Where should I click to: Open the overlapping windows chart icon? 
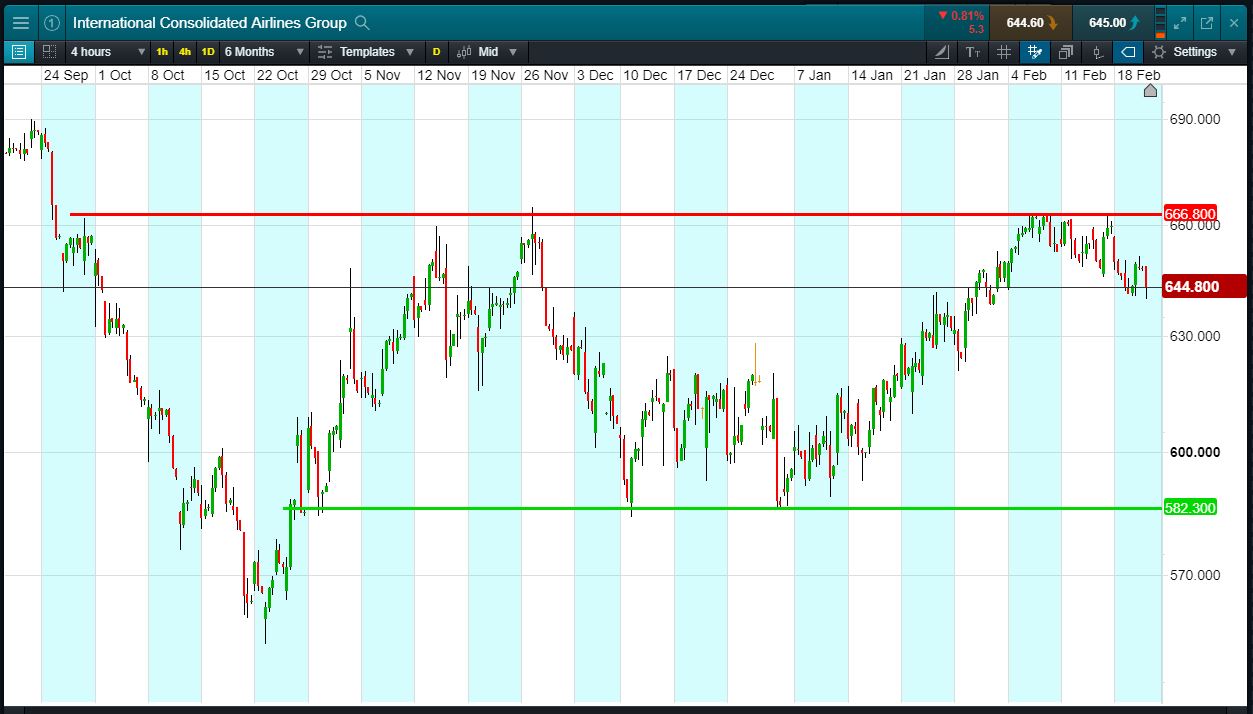click(1066, 52)
